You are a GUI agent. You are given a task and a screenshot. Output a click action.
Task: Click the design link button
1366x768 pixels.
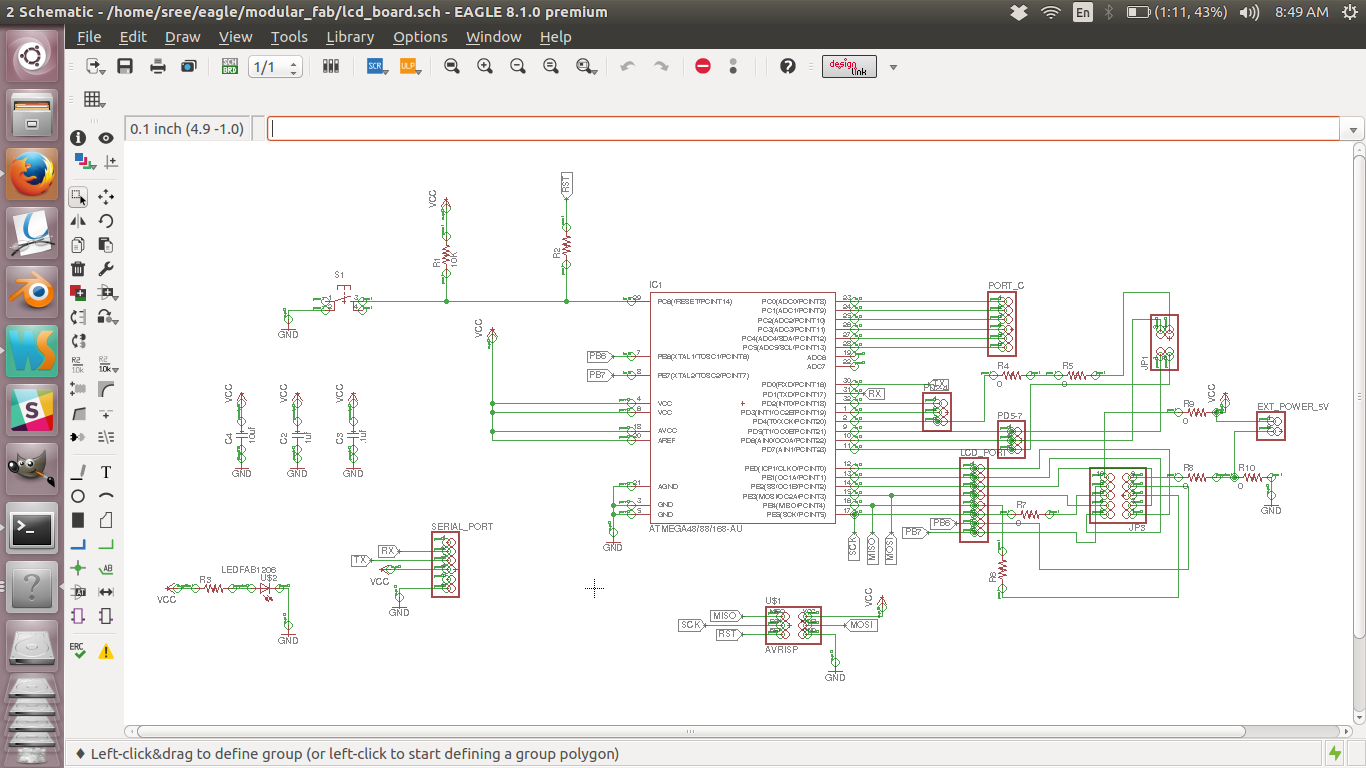tap(850, 67)
